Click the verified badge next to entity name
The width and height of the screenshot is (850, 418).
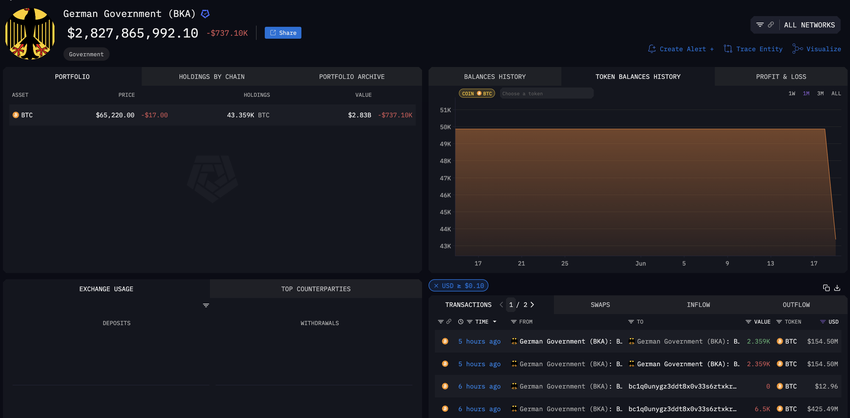(205, 14)
